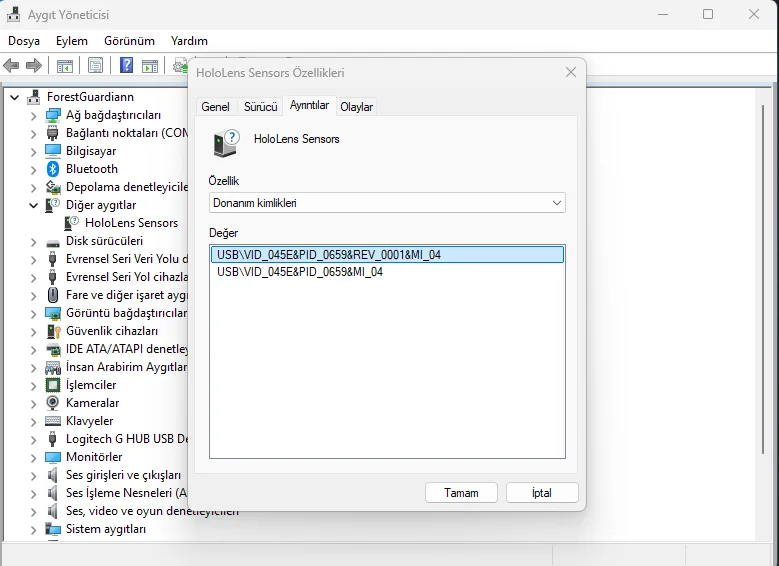Click the device icon in properties dialog
The image size is (779, 566).
(226, 143)
